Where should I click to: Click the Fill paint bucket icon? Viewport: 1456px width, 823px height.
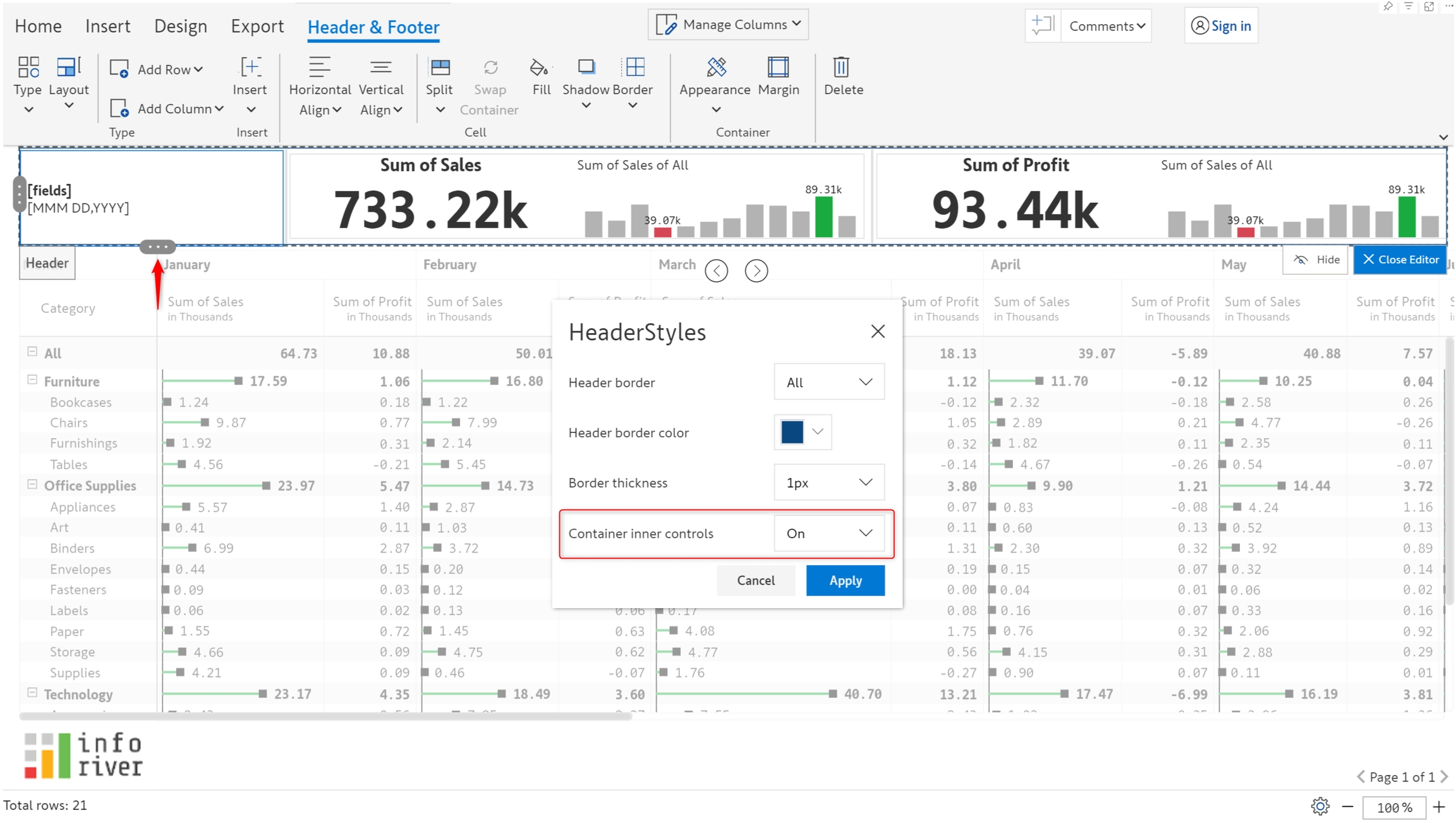(540, 68)
